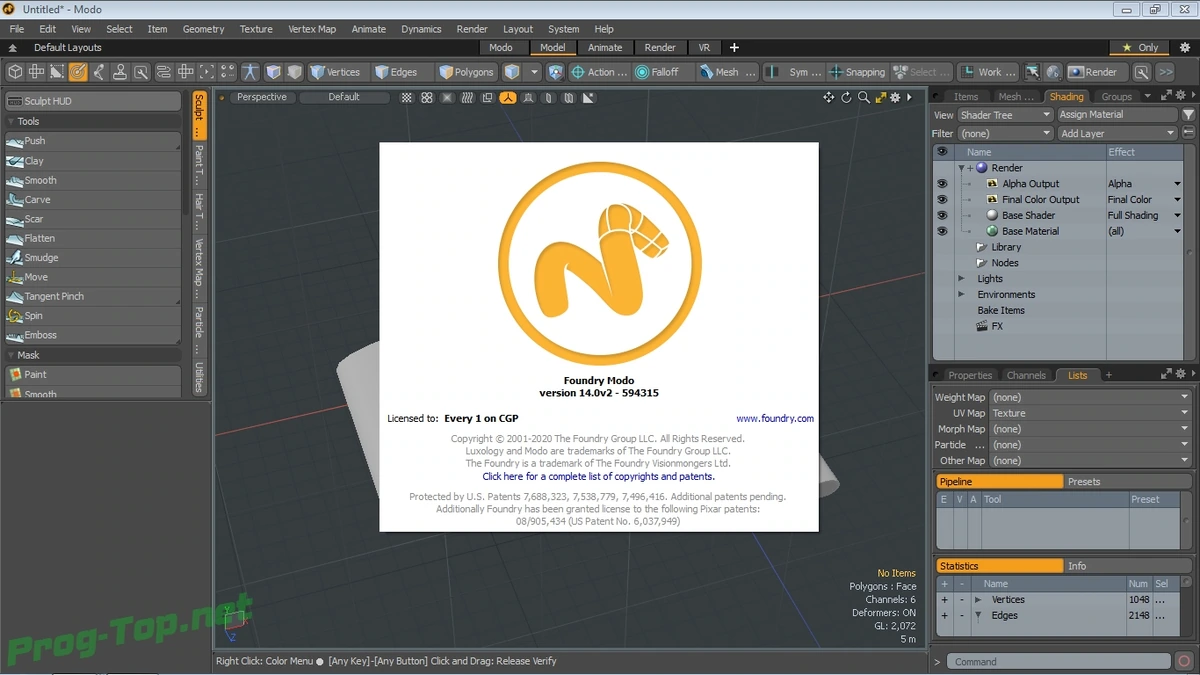Screen dimensions: 1200x675
Task: Collapse the Render tree node
Action: [x=961, y=168]
